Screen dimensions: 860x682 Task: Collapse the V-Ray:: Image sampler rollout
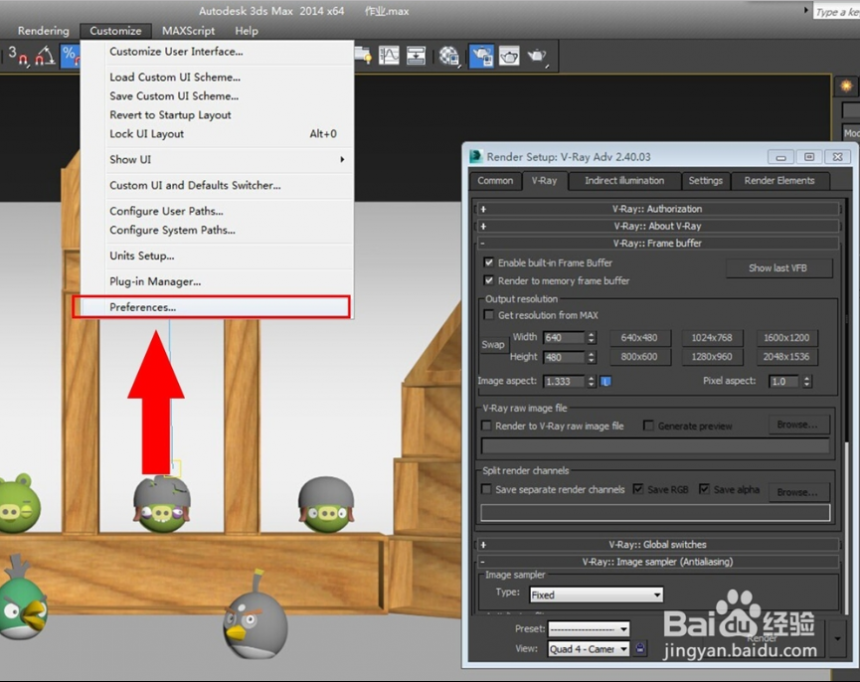click(657, 562)
